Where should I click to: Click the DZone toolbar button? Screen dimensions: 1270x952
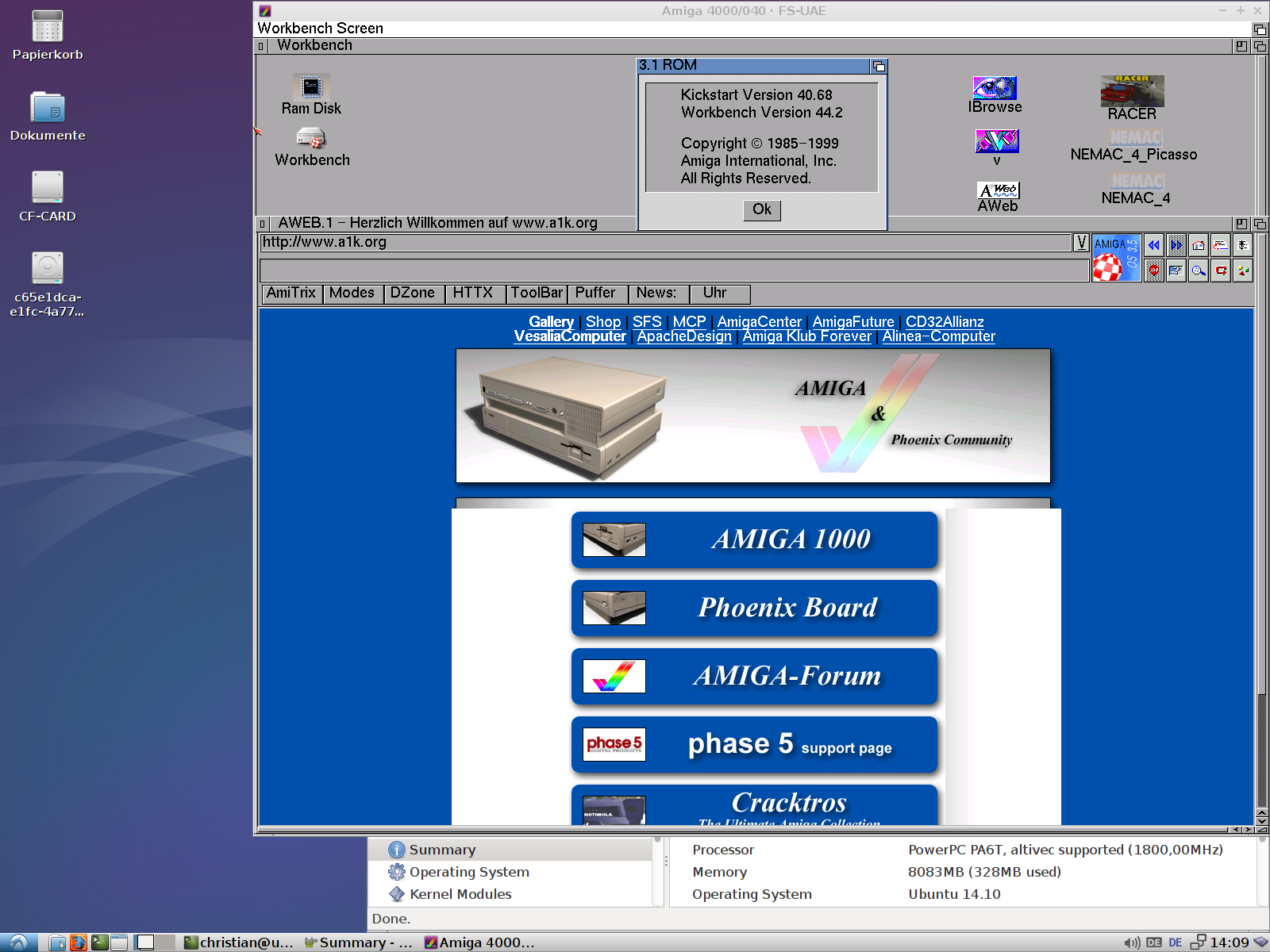tap(413, 294)
